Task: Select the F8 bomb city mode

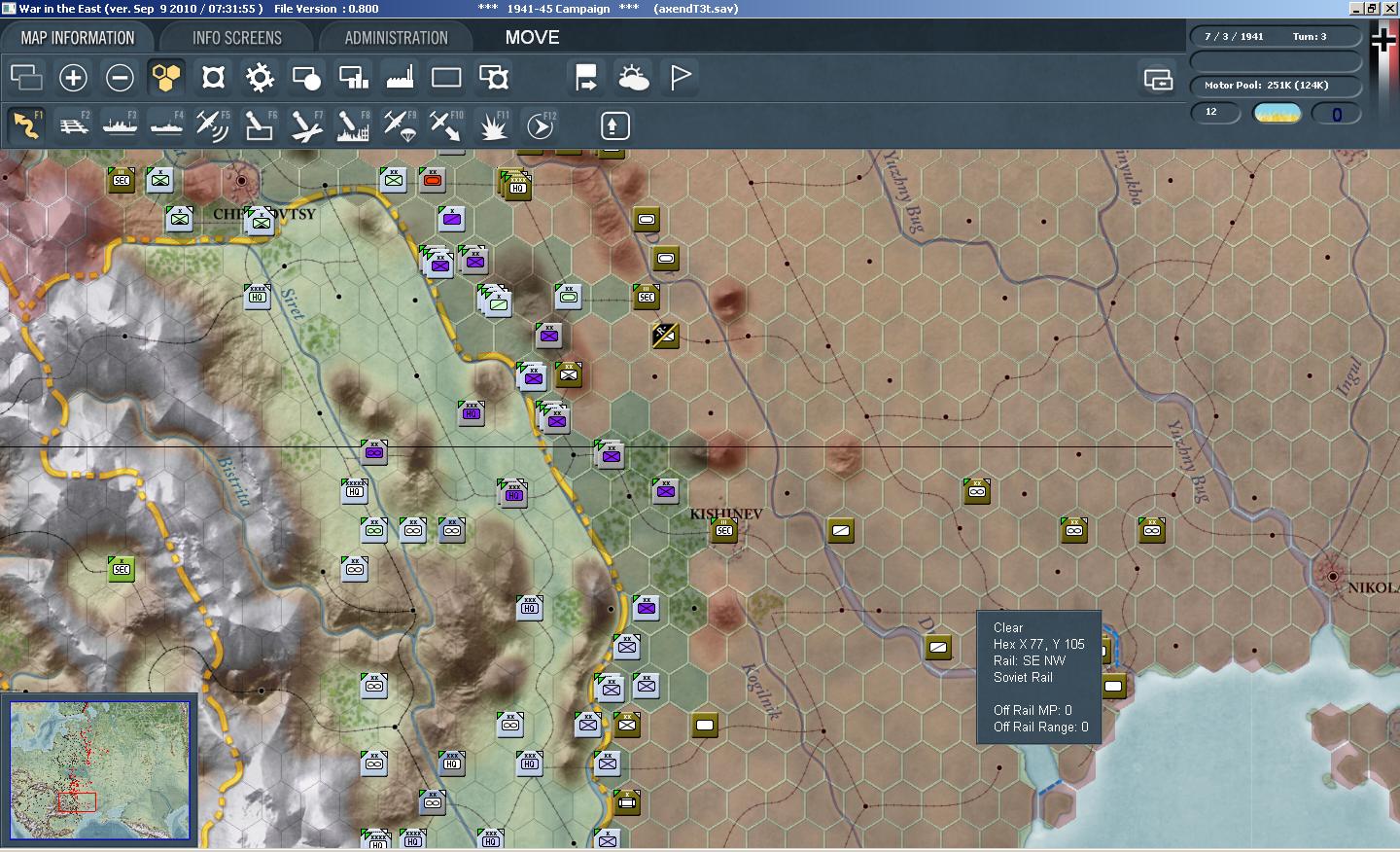Action: pos(353,125)
